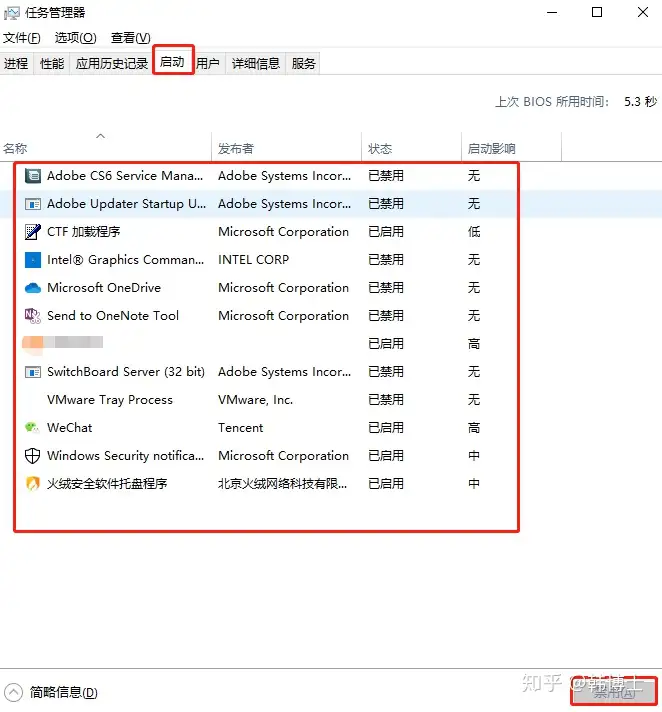Click the 简略信息(D) link
This screenshot has width=662, height=712.
coord(64,692)
